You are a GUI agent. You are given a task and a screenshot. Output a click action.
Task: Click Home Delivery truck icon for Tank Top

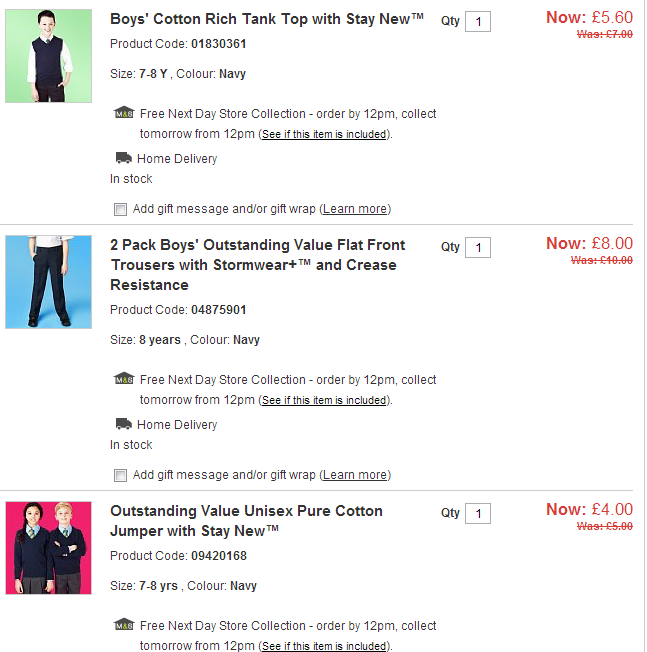pos(124,158)
